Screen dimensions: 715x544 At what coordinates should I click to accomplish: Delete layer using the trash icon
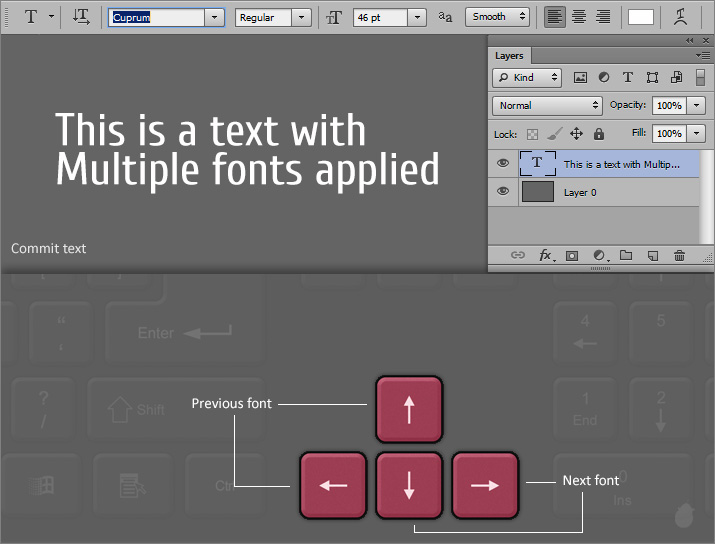click(x=680, y=256)
